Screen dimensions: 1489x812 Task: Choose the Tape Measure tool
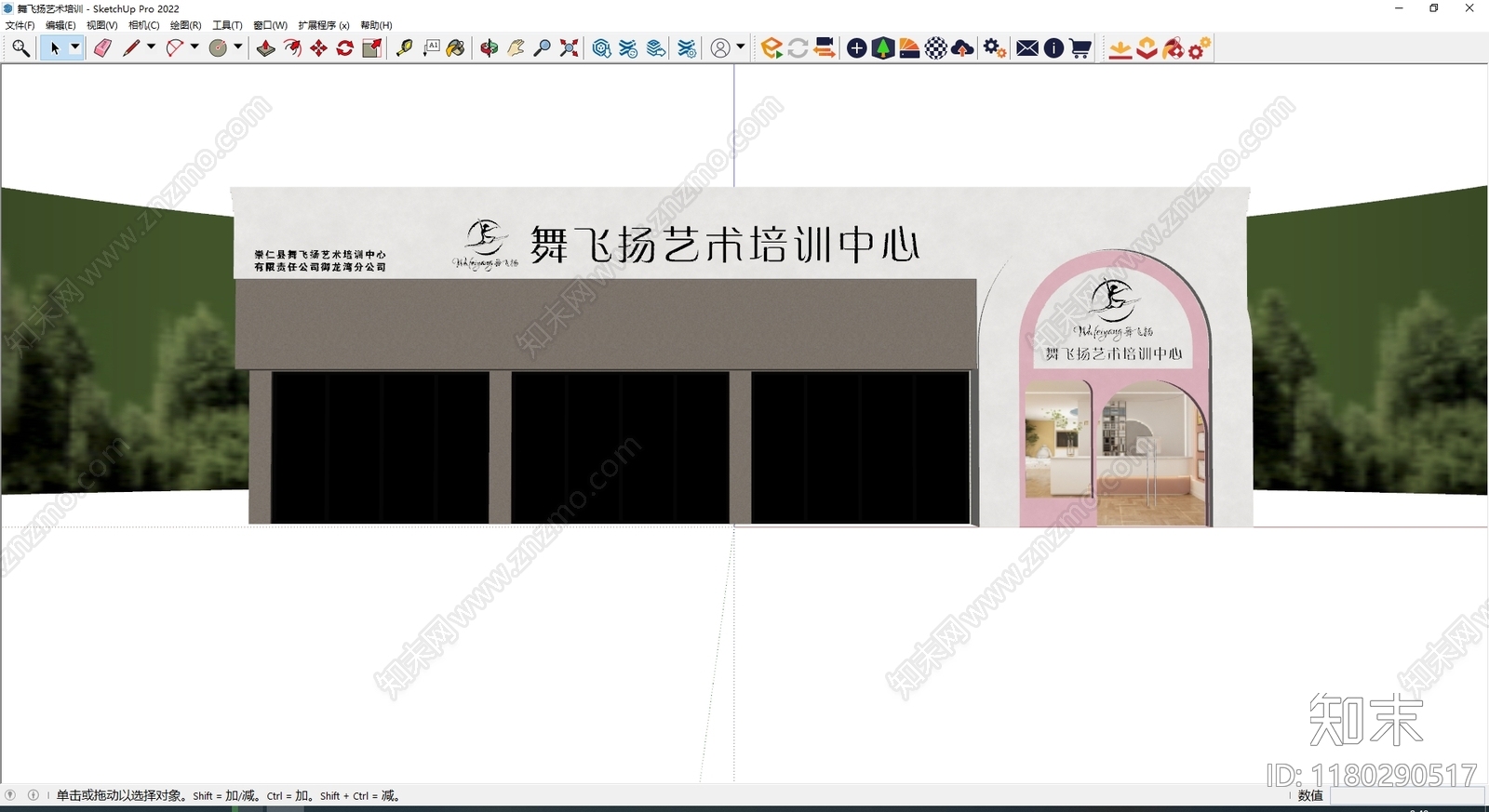405,48
